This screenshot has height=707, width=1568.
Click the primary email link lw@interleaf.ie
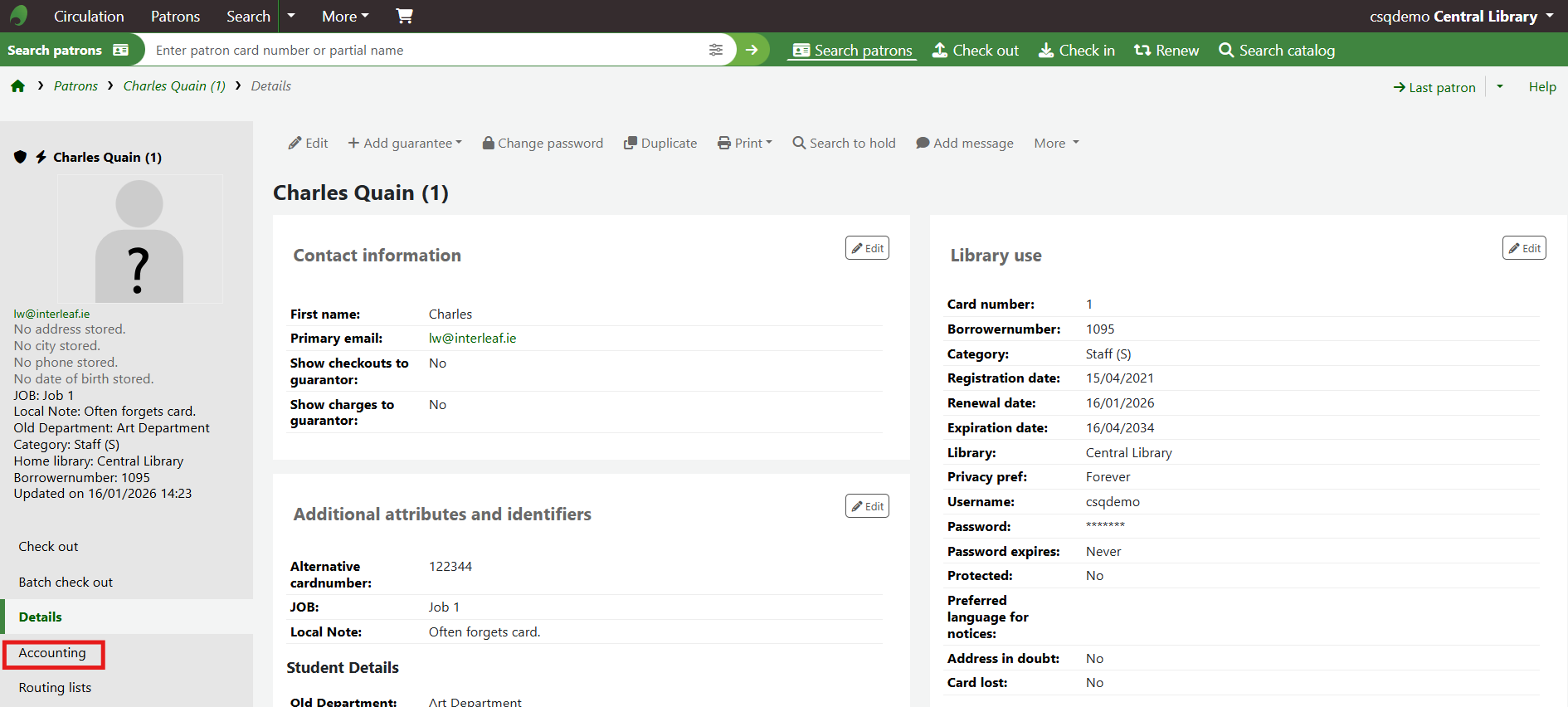coord(472,339)
